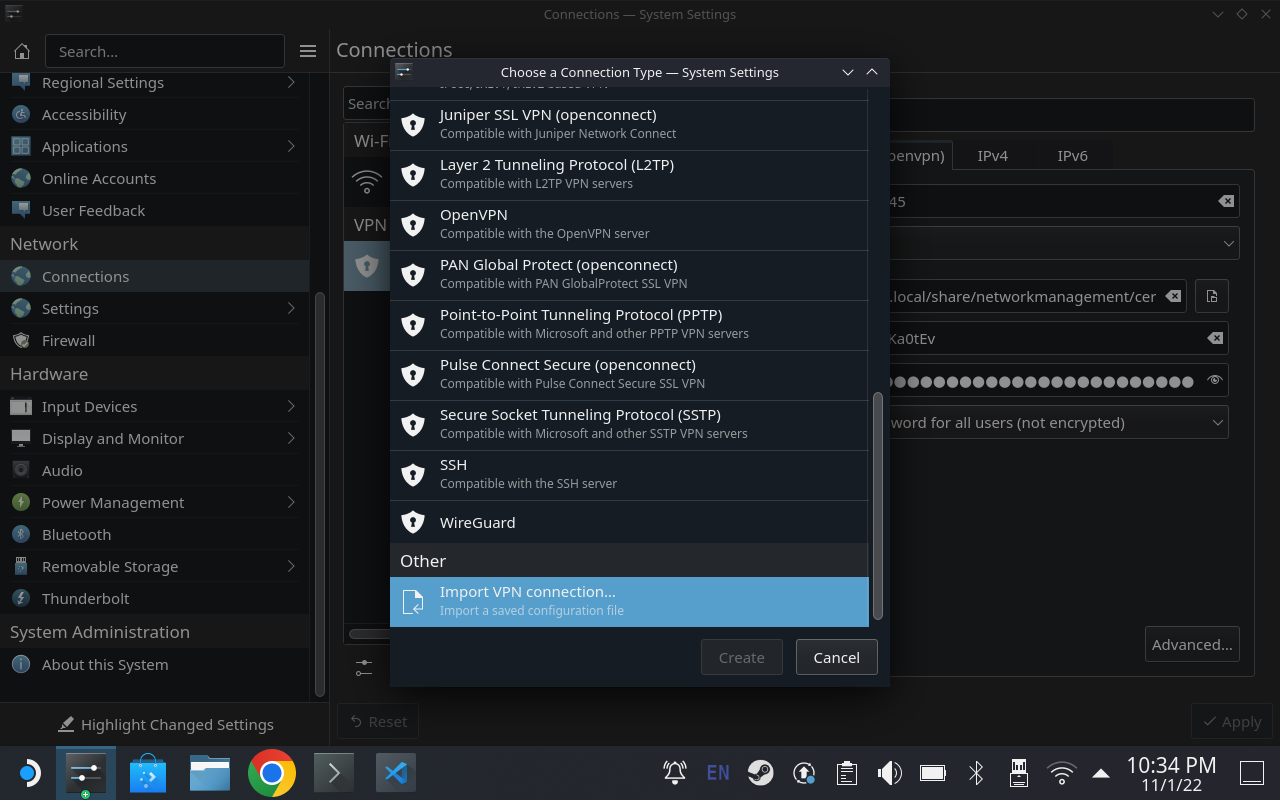This screenshot has height=800, width=1280.
Task: Open Dolphin file manager from the taskbar
Action: click(210, 773)
